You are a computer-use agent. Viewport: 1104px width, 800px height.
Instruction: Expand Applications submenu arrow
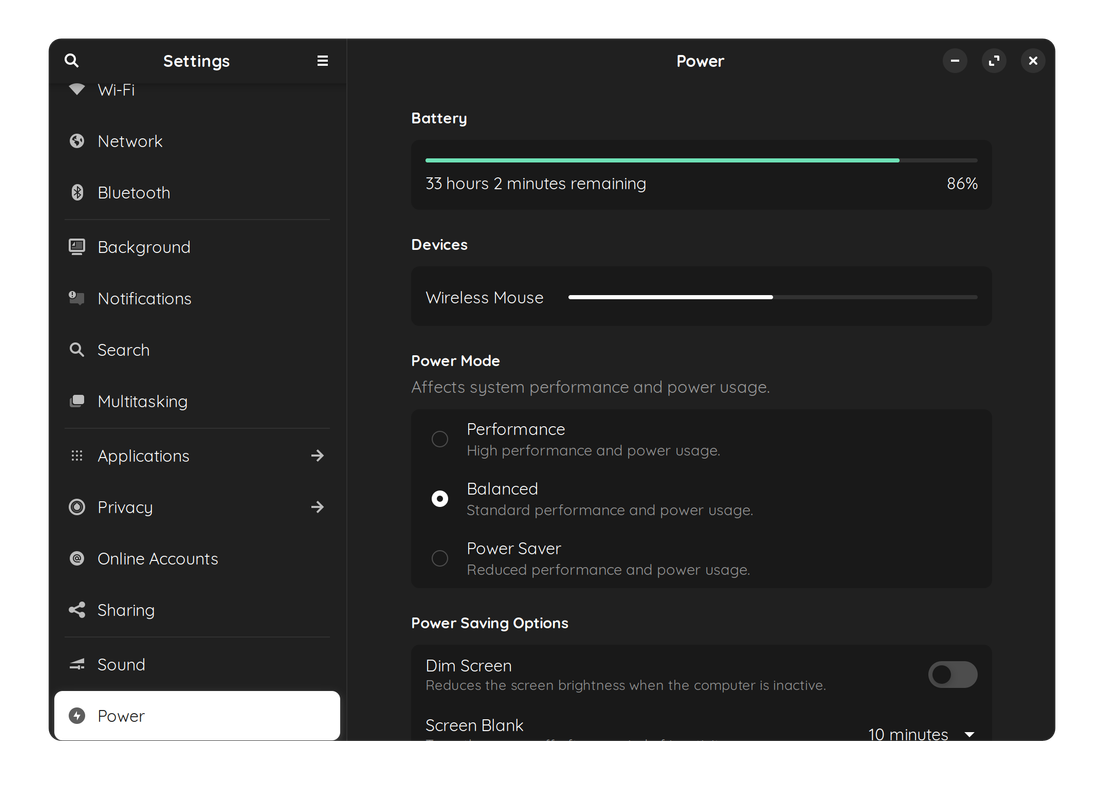[317, 456]
